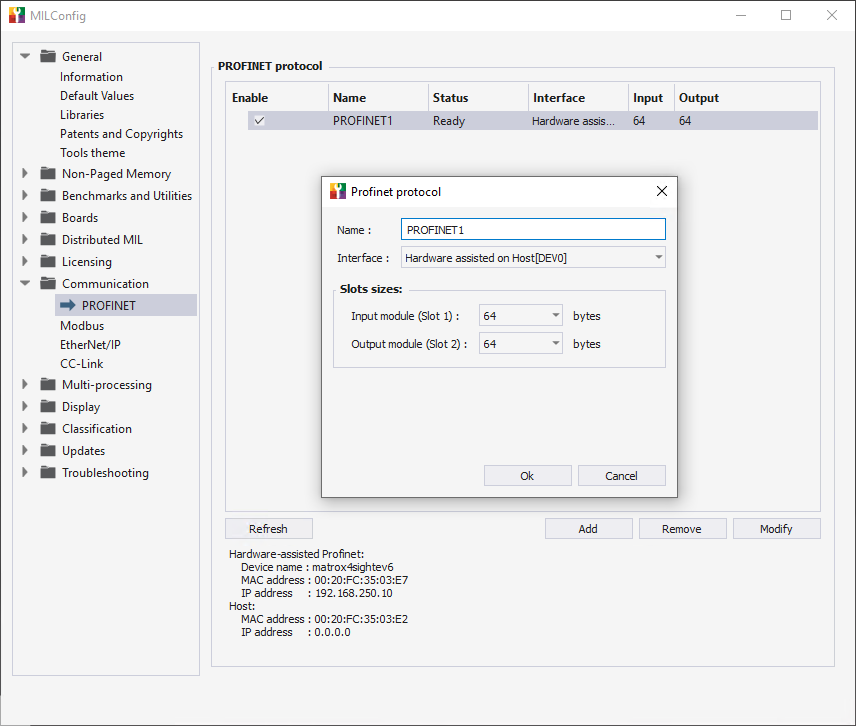
Task: Collapse the Communication tree node
Action: 25,284
